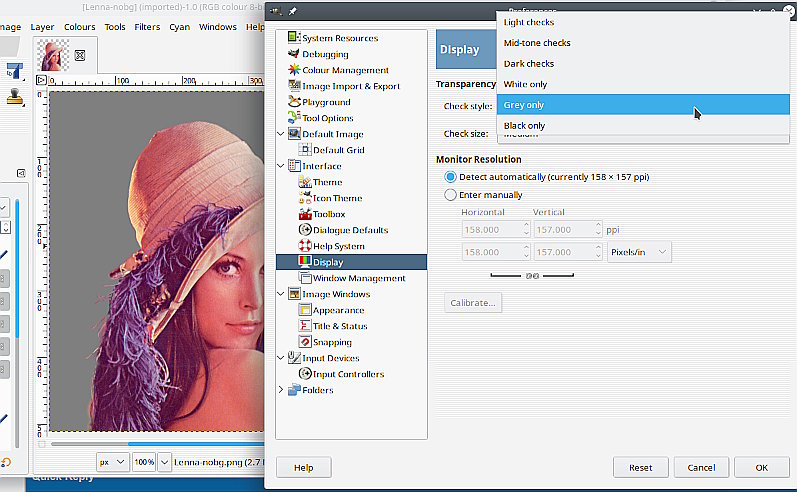Select Input Devices page icon
This screenshot has height=492, width=797.
(x=293, y=358)
